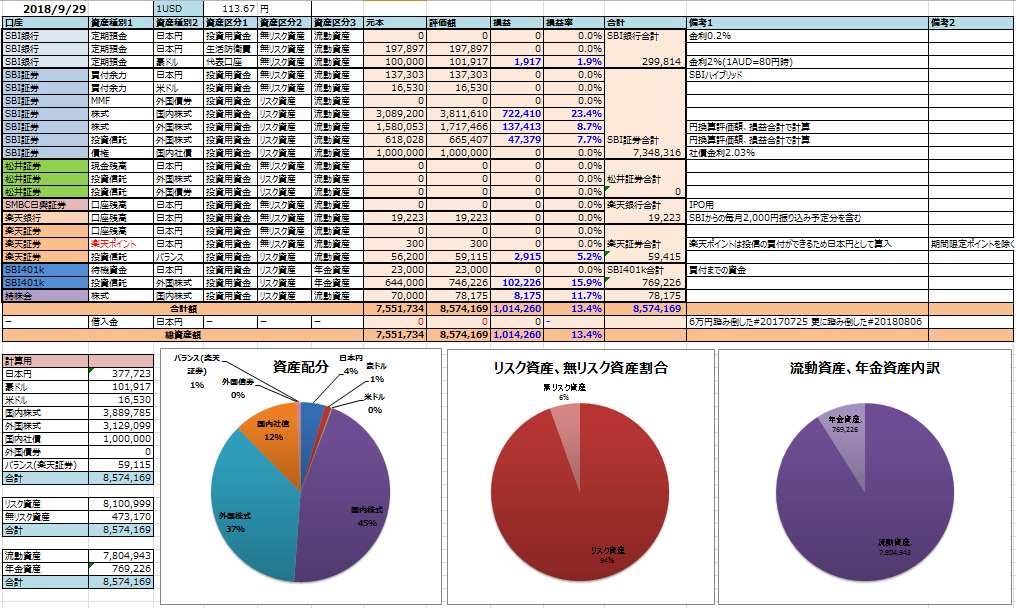This screenshot has width=1016, height=608.
Task: Click the 1USD label cell
Action: coord(179,8)
